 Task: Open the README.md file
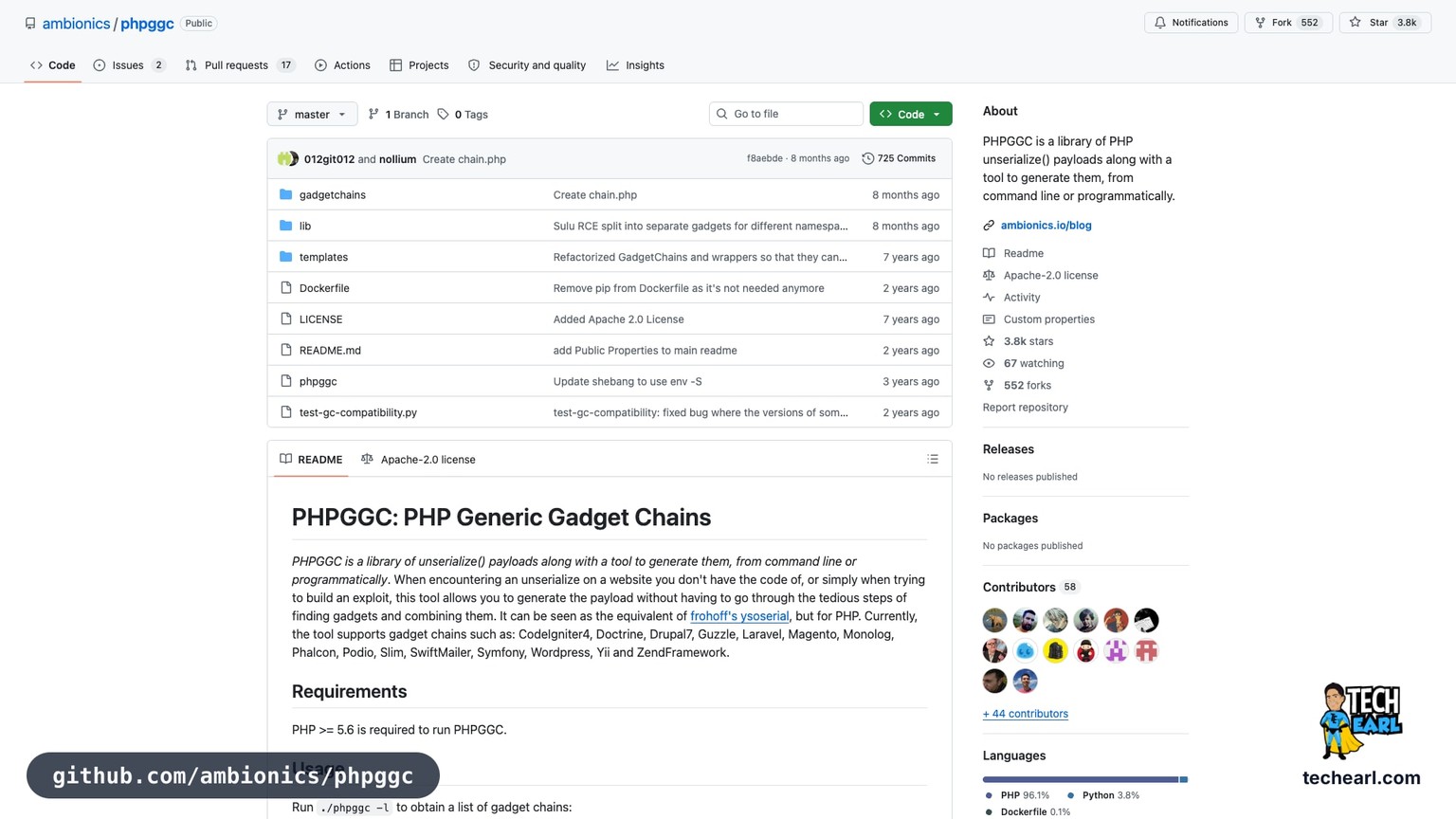click(x=330, y=351)
